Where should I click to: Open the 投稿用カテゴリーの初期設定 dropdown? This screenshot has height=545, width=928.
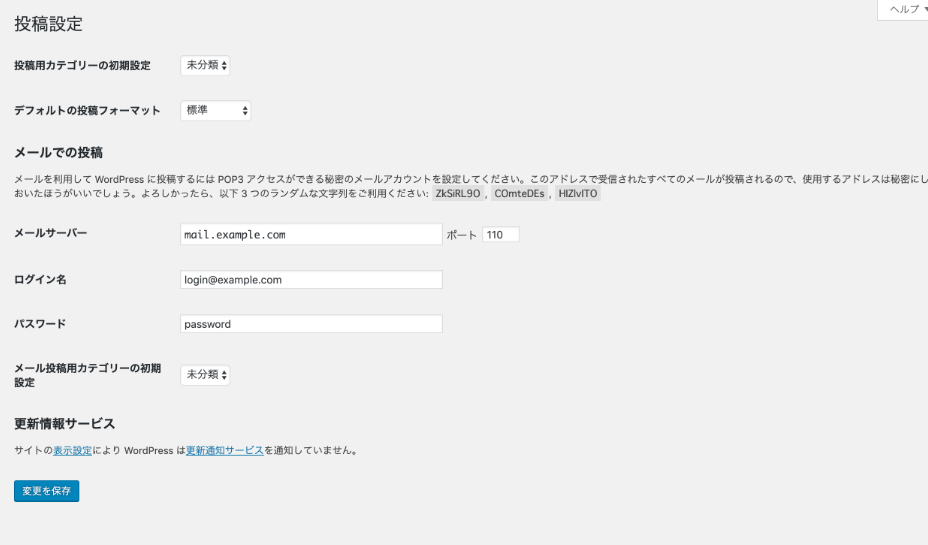coord(206,66)
